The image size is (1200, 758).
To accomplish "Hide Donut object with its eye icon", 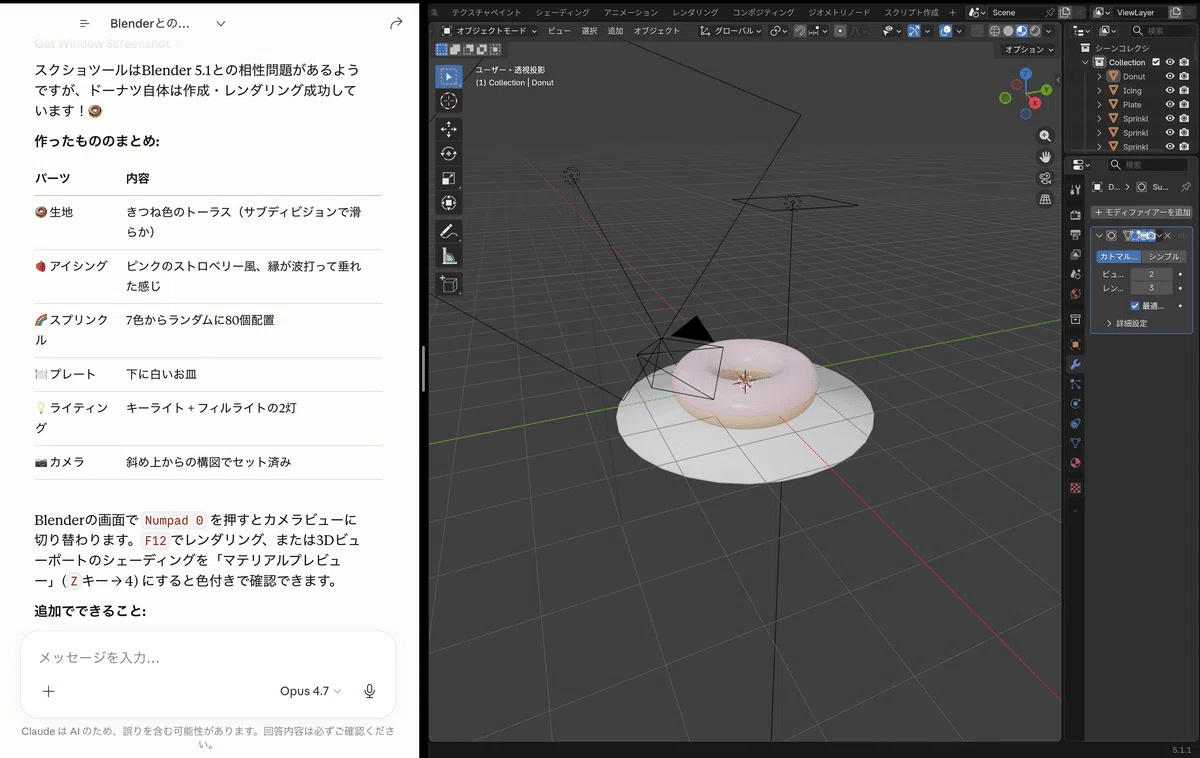I will tap(1170, 76).
